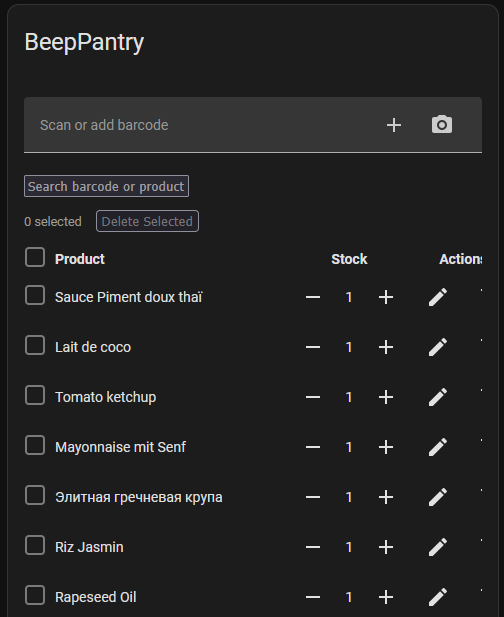
Task: Edit Rapeseed Oil product details
Action: click(438, 597)
